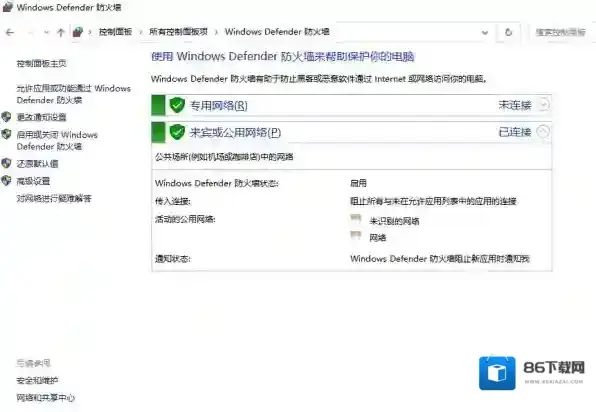Expand the address bar history dropdown
The image size is (596, 412).
click(x=485, y=33)
